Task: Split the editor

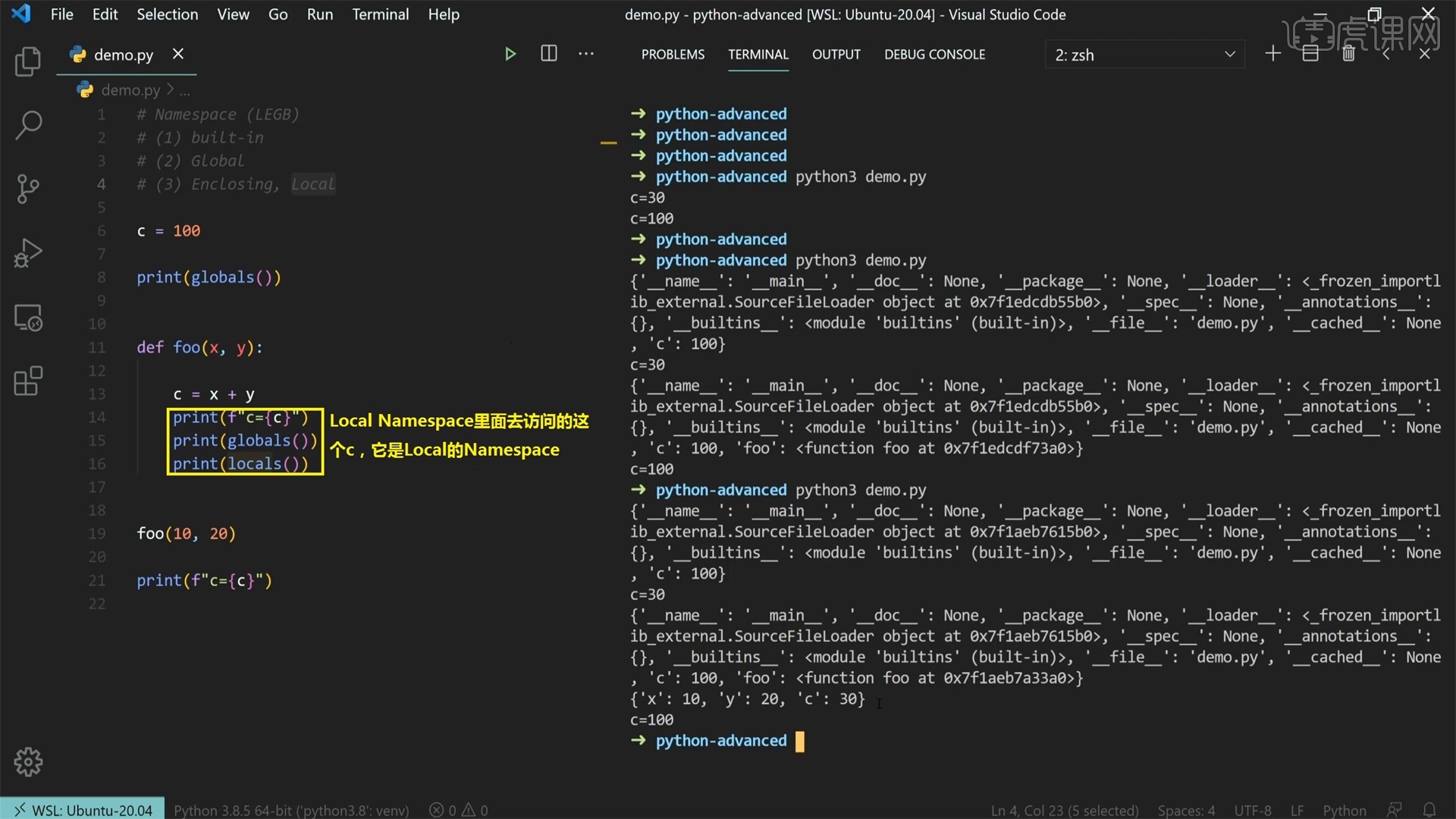Action: pos(548,53)
